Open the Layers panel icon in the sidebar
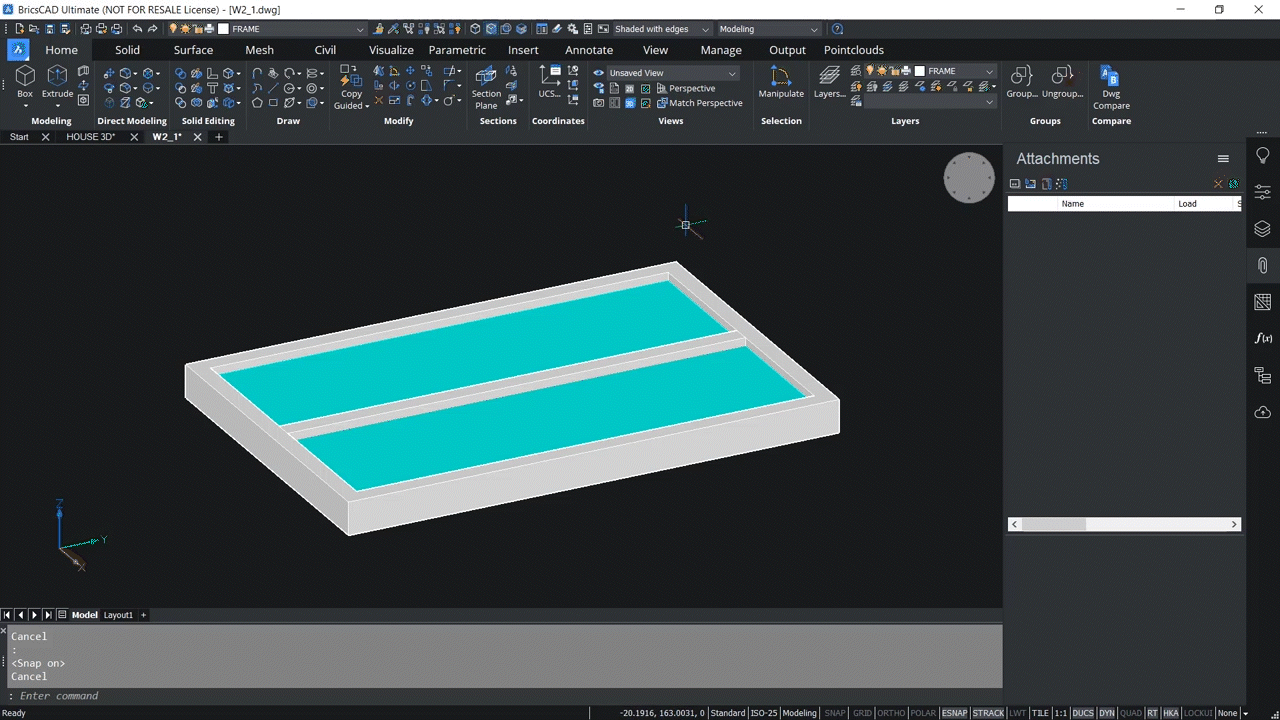1280x720 pixels. 1262,228
